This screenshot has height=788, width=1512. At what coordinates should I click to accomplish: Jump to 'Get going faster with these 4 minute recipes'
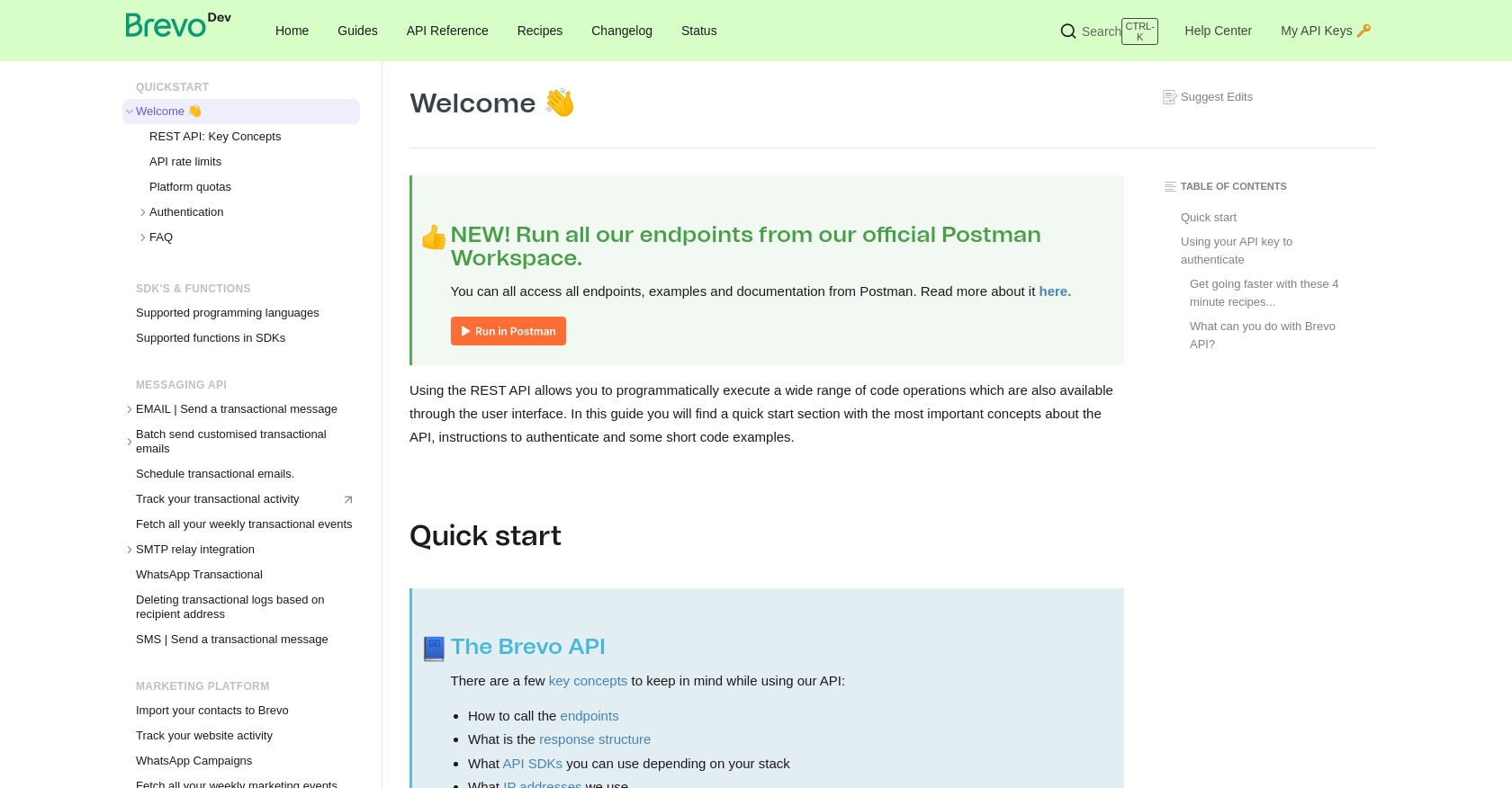pyautogui.click(x=1264, y=293)
